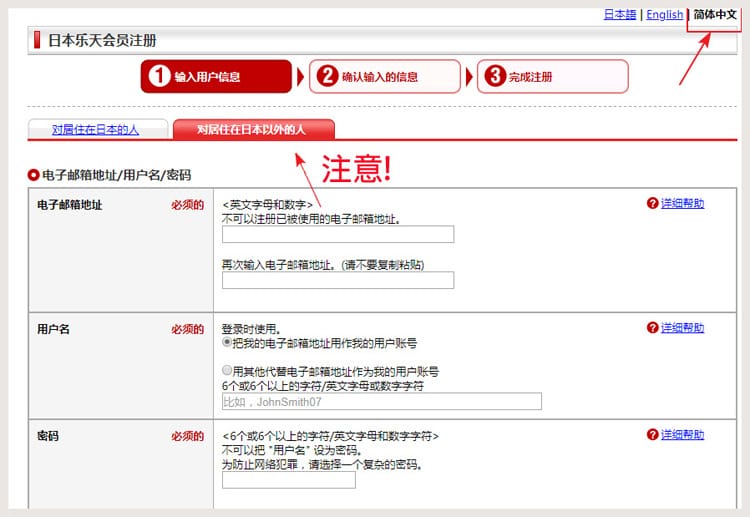This screenshot has height=517, width=750.
Task: Click help question icon in 密码 row
Action: click(652, 435)
